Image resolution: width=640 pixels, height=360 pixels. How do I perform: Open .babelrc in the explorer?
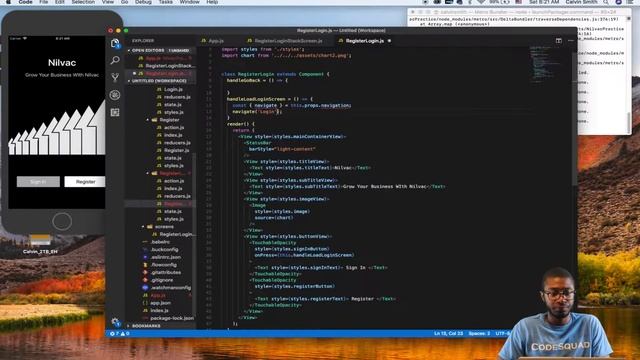click(x=160, y=242)
